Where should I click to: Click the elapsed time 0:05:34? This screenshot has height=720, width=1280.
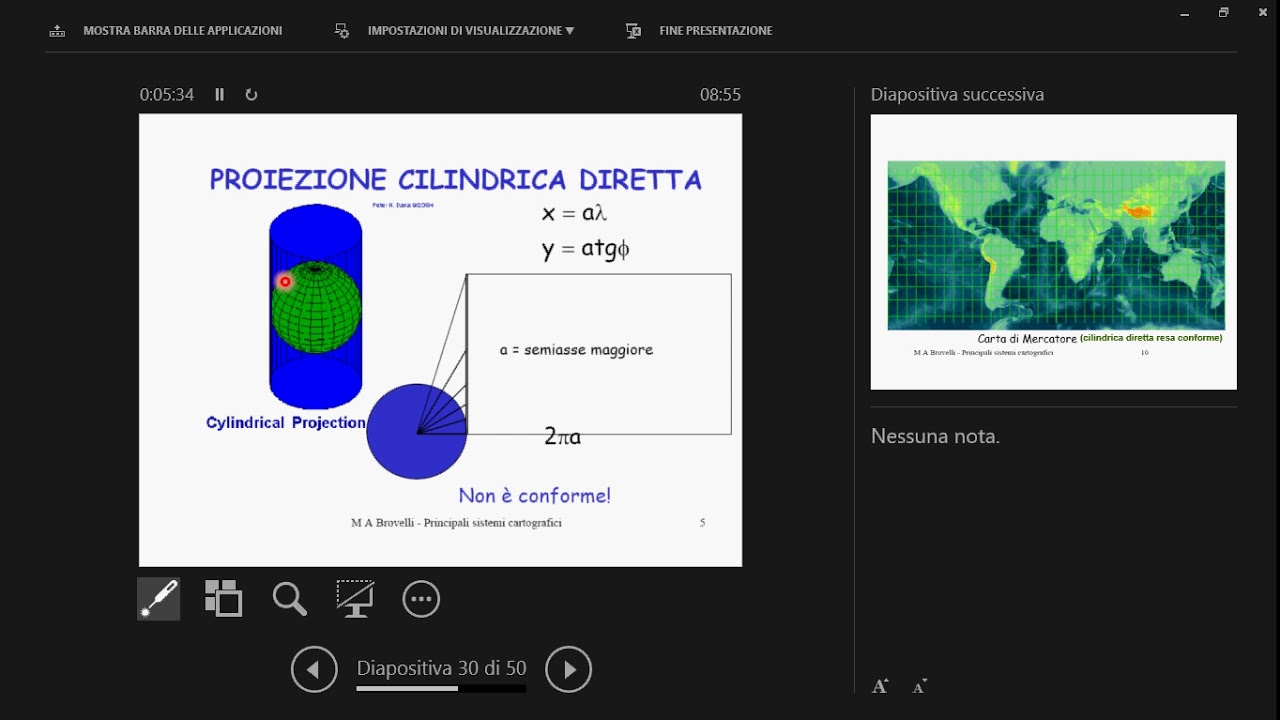[167, 95]
